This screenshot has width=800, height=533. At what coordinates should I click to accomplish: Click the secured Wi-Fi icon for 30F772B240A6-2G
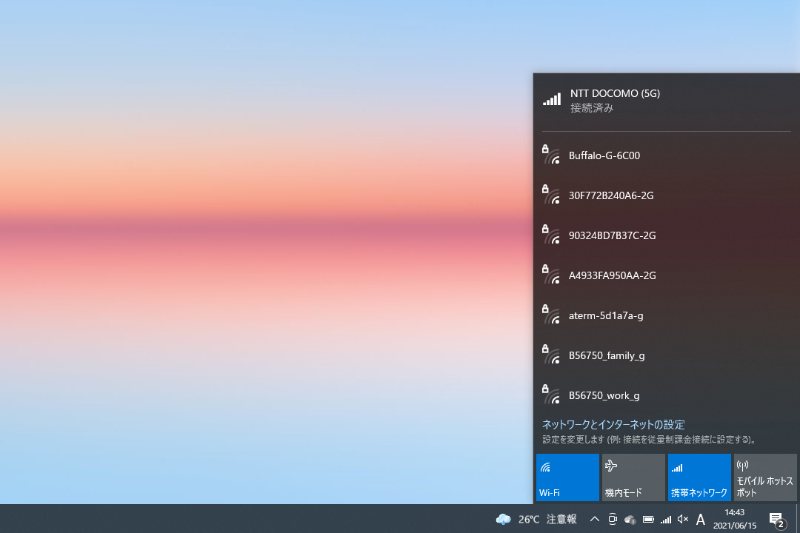551,194
